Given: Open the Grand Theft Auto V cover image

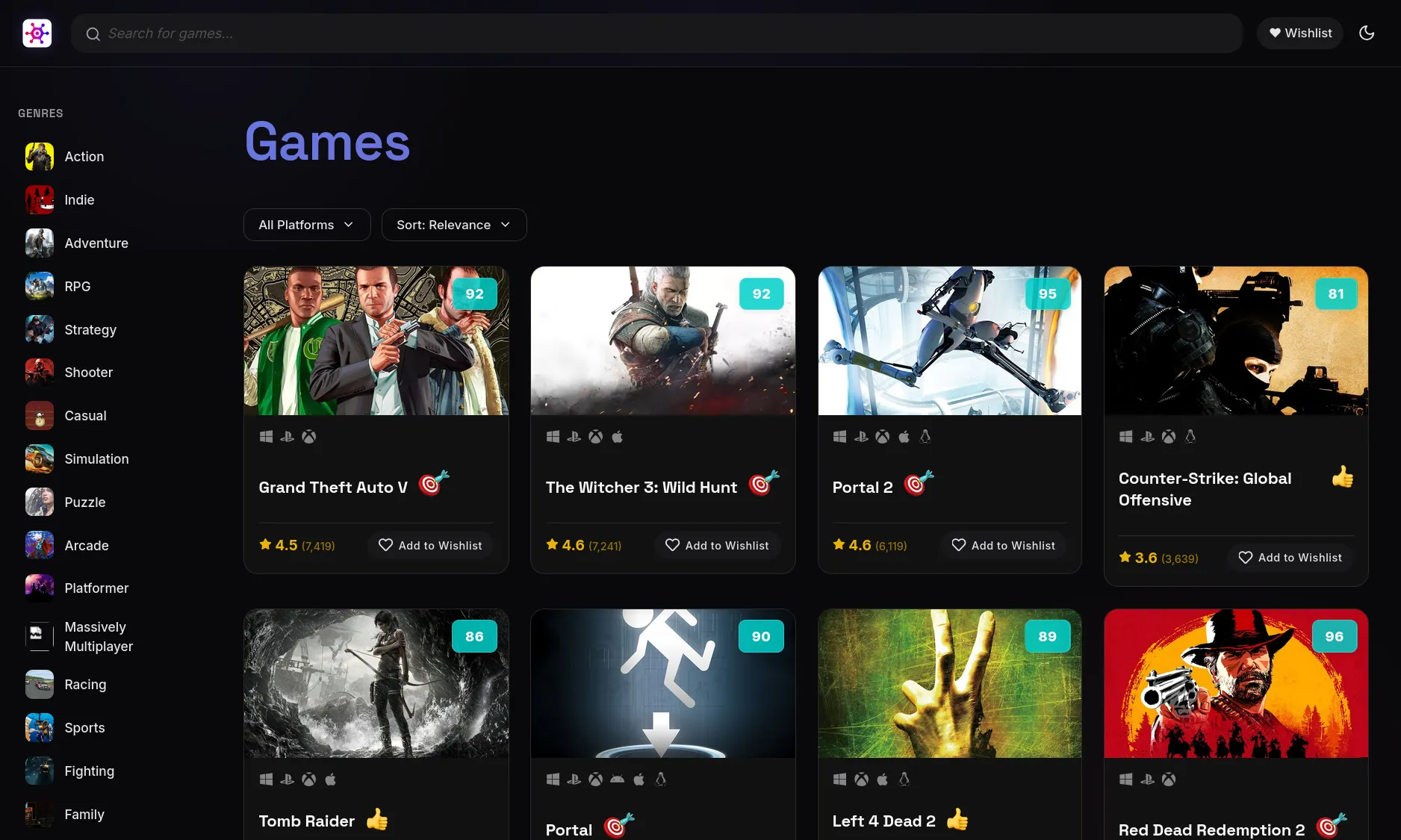Looking at the screenshot, I should click(x=376, y=340).
